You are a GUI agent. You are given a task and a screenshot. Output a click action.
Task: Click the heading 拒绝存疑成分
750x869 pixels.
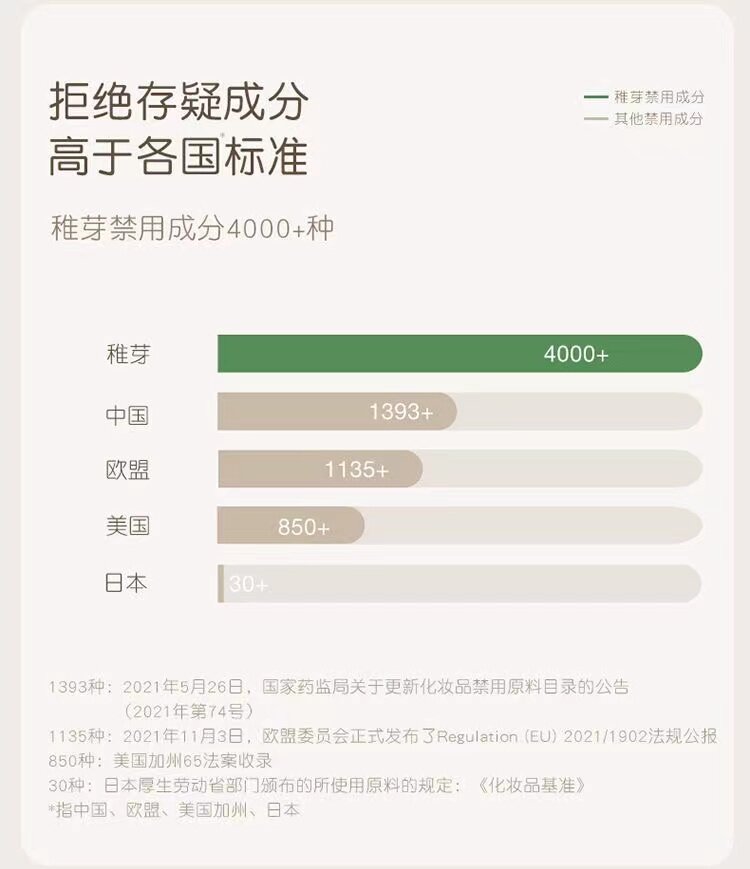point(179,103)
